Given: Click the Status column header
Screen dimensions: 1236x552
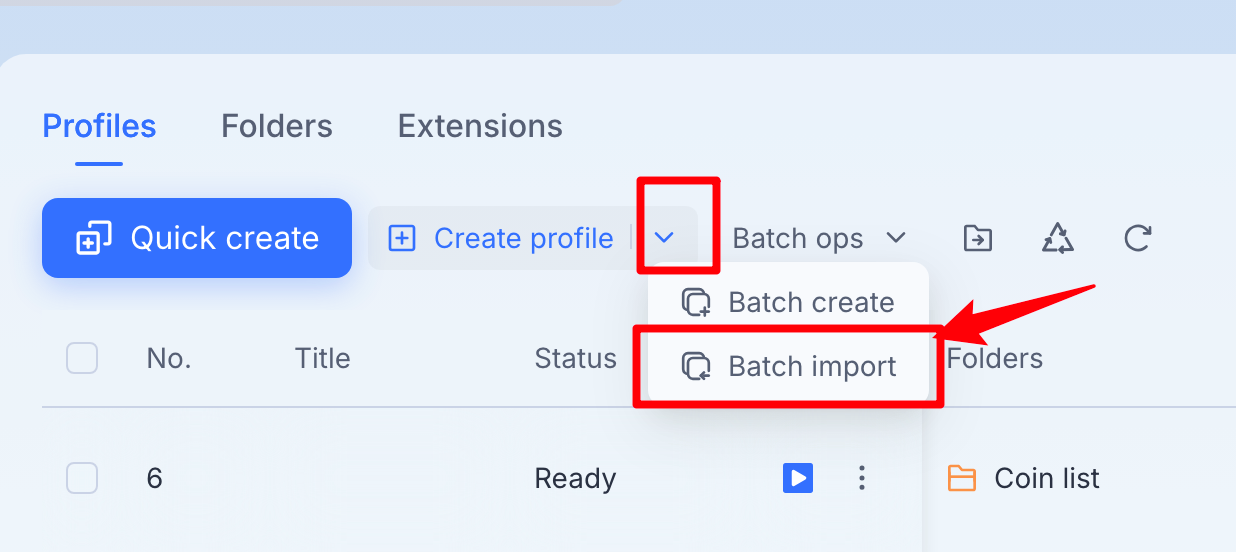Looking at the screenshot, I should pyautogui.click(x=576, y=358).
